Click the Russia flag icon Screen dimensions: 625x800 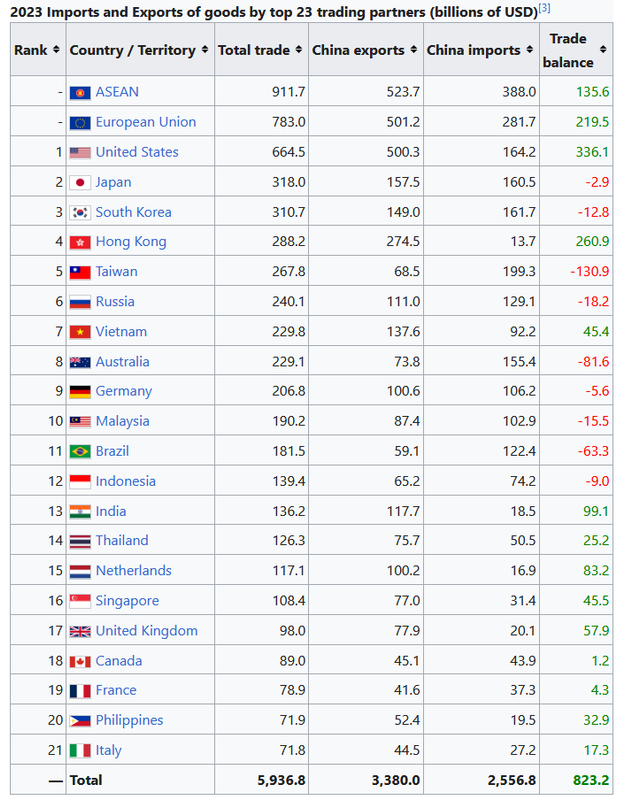(x=80, y=302)
